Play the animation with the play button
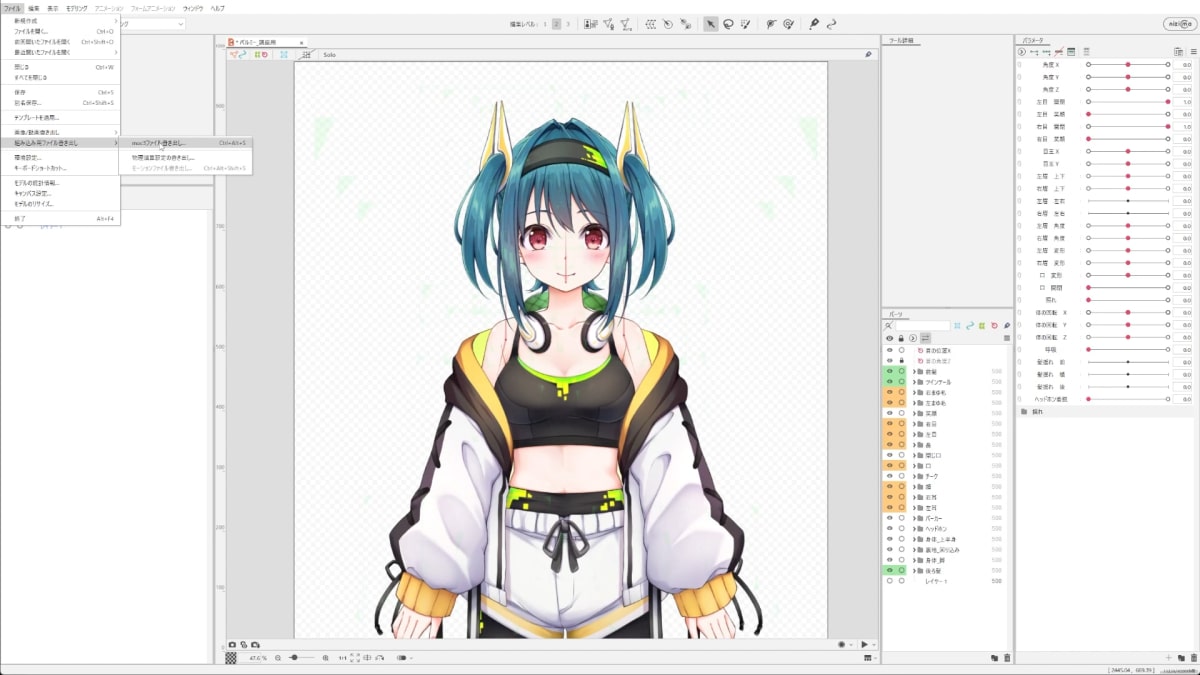1200x675 pixels. tap(865, 645)
